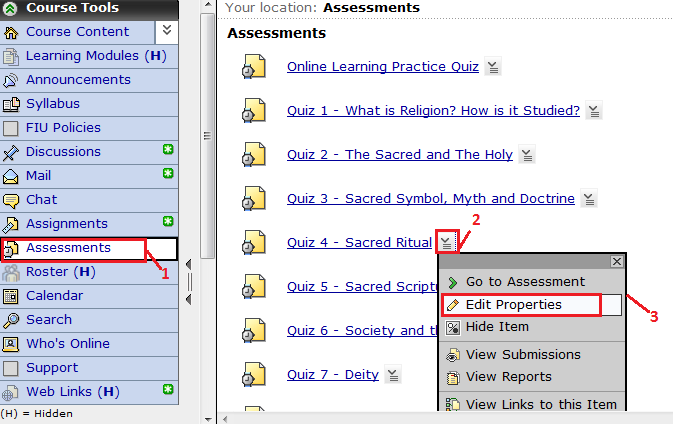This screenshot has height=424, width=673.
Task: Select View Submissions menu entry
Action: point(523,355)
